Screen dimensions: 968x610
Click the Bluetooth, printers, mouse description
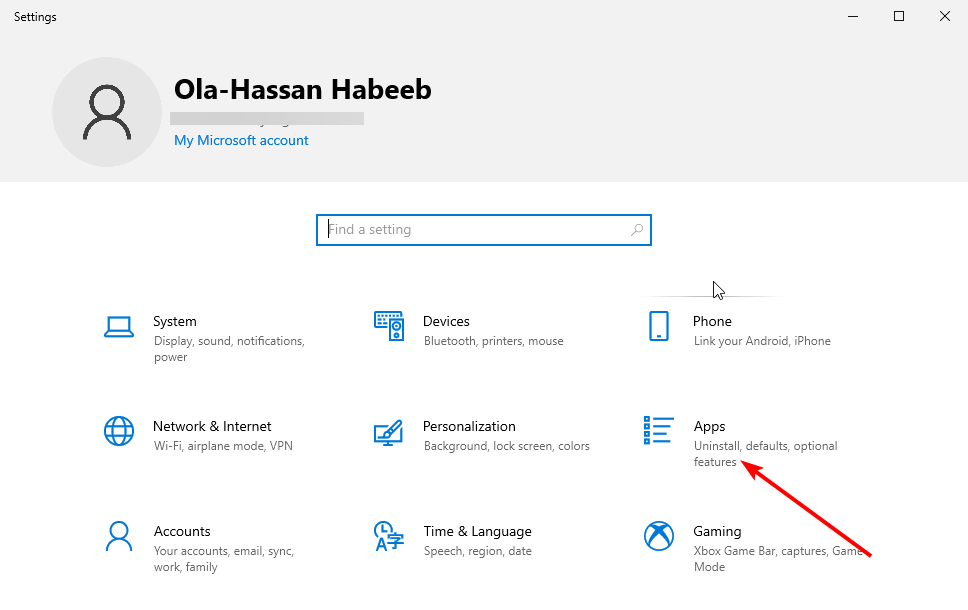point(493,341)
